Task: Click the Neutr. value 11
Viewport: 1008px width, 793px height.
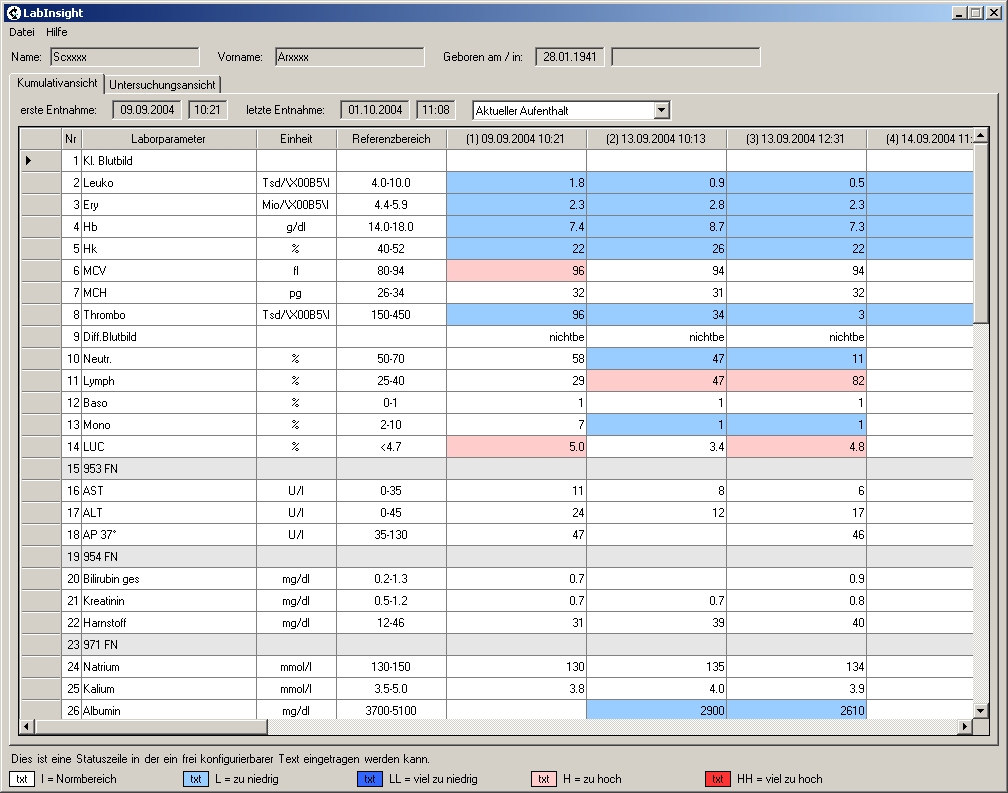Action: tap(796, 359)
